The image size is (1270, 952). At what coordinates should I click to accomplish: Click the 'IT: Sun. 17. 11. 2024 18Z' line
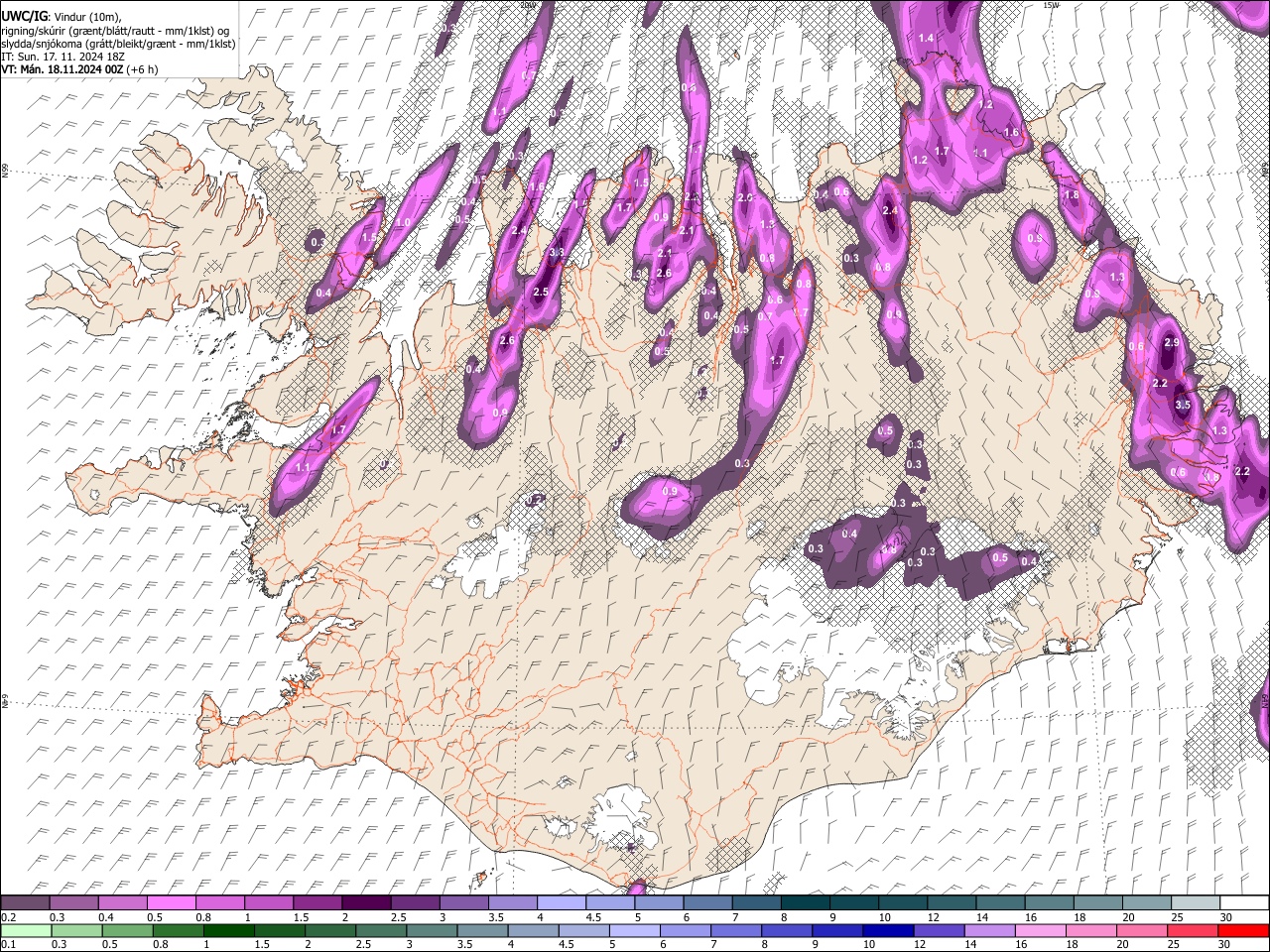(62, 57)
